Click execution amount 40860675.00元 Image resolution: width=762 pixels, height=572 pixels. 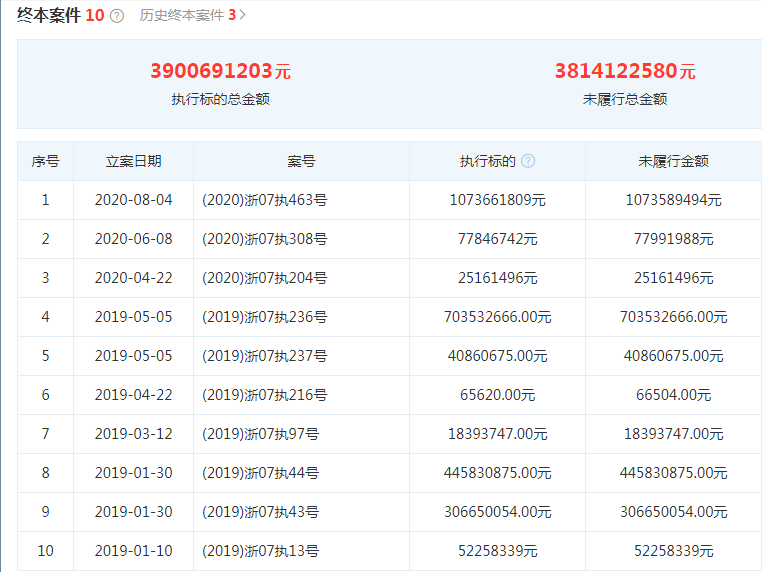point(498,356)
